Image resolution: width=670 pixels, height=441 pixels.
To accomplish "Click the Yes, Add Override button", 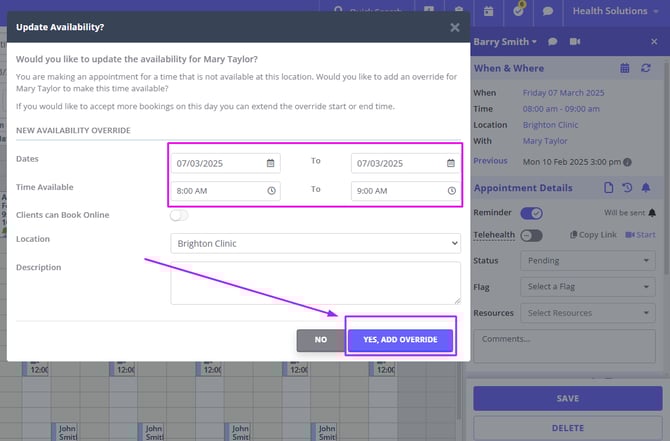I will [x=400, y=340].
